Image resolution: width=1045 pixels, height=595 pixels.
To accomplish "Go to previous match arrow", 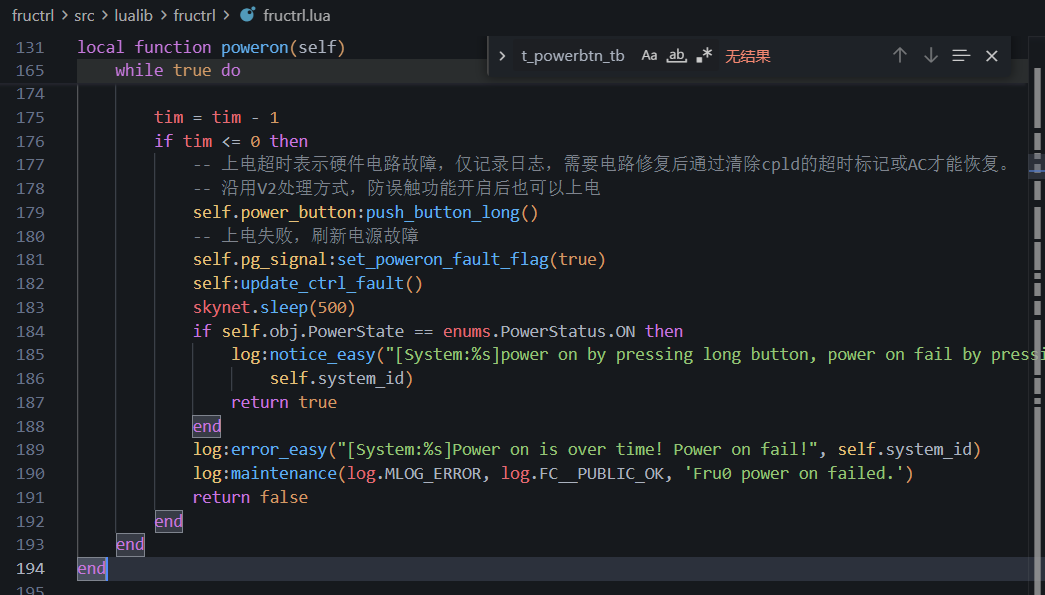I will pyautogui.click(x=900, y=56).
